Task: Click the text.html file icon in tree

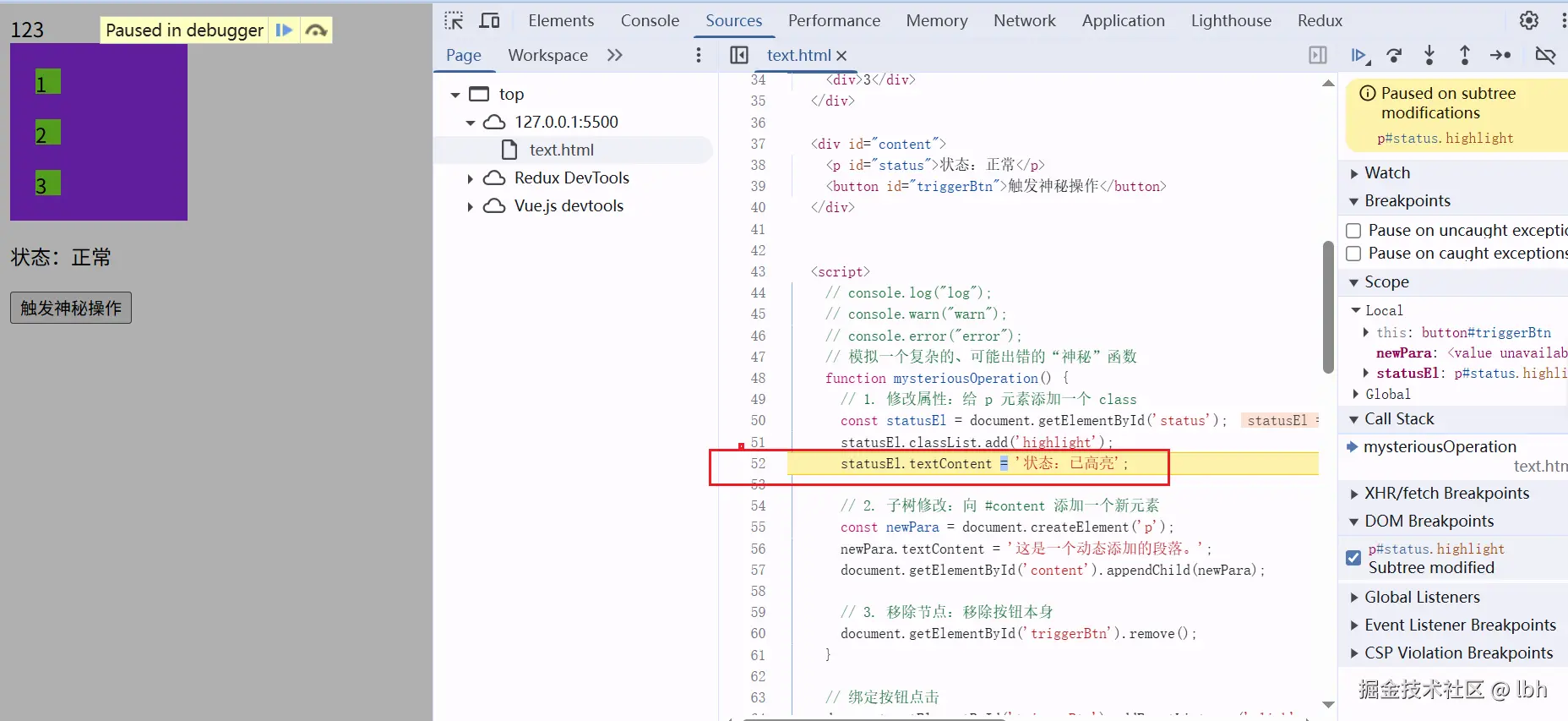Action: coord(509,150)
